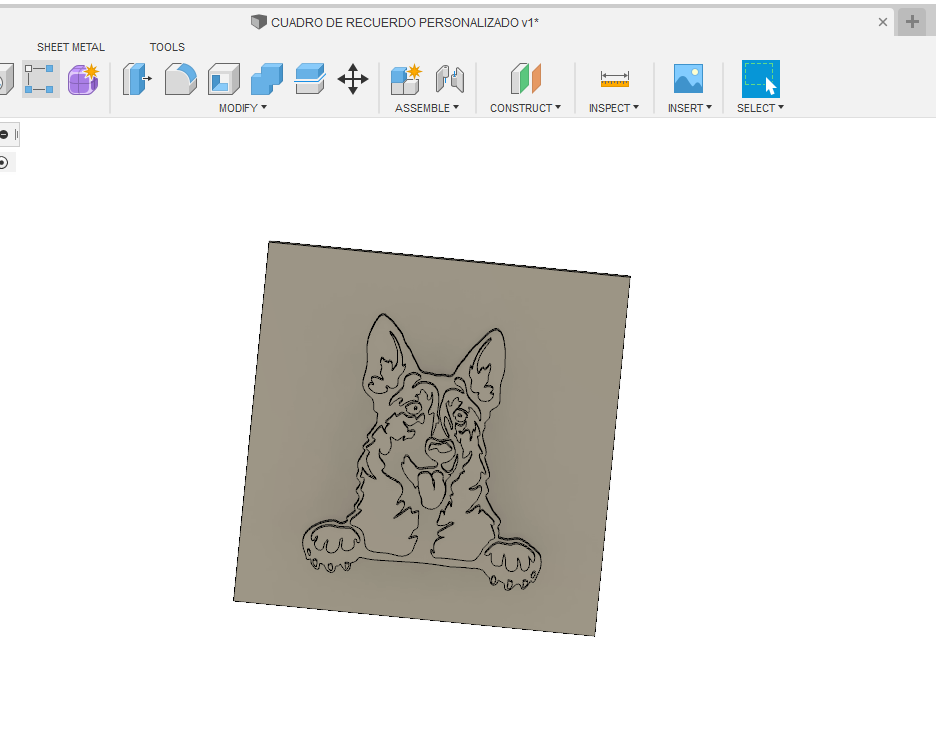Switch to the TOOLS tab
Viewport: 936px width, 748px height.
pyautogui.click(x=167, y=47)
